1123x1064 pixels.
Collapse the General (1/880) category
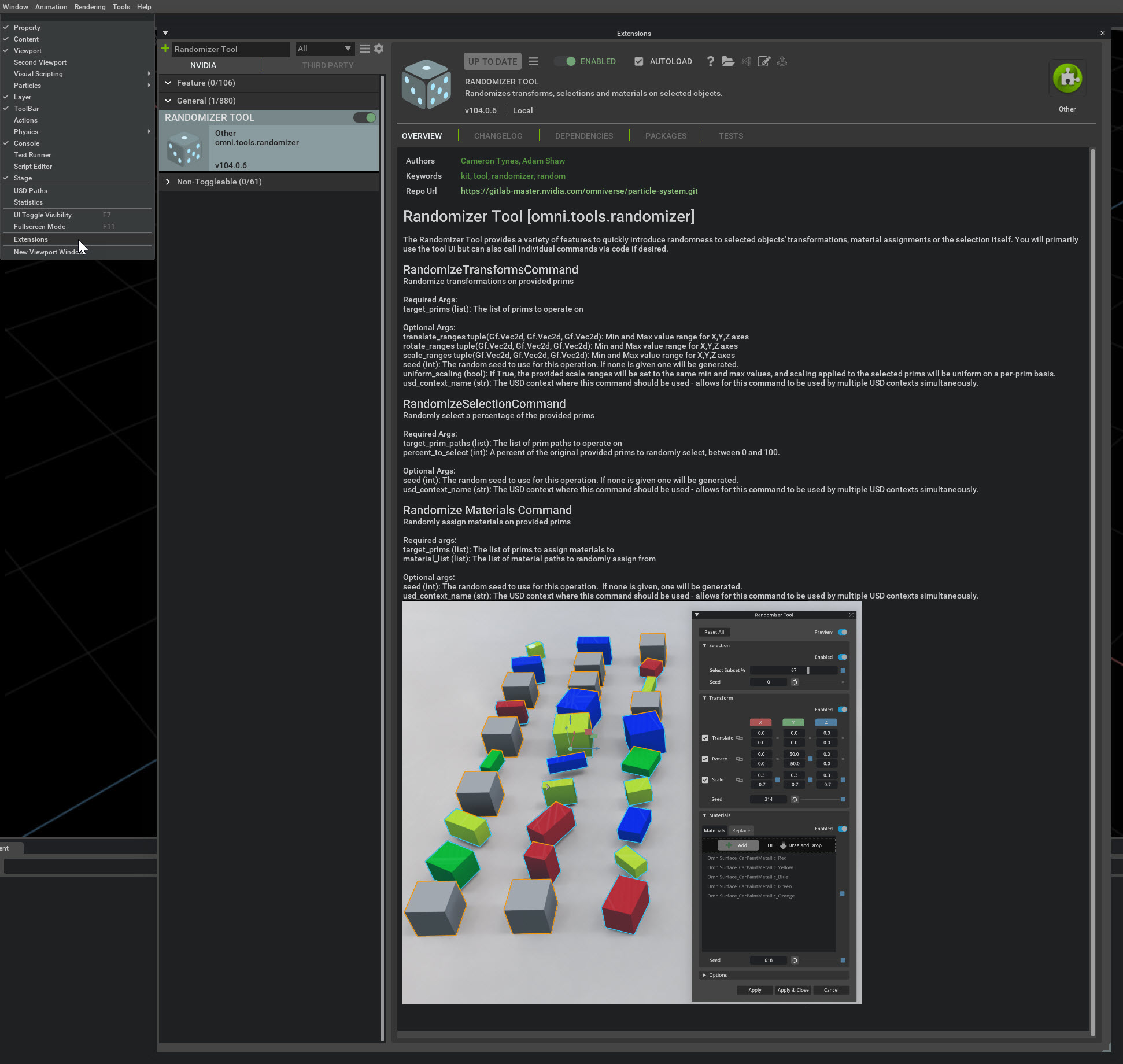(168, 101)
